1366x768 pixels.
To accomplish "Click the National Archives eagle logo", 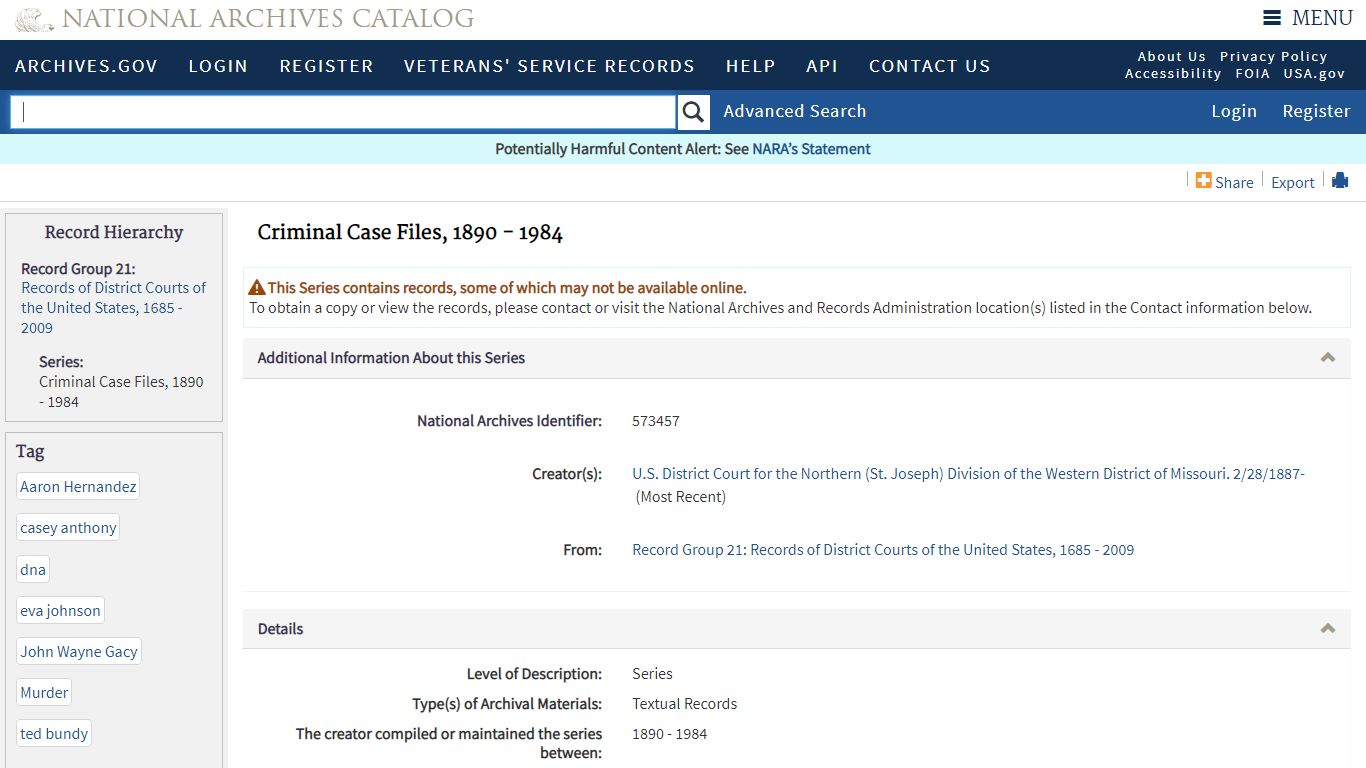I will (34, 19).
